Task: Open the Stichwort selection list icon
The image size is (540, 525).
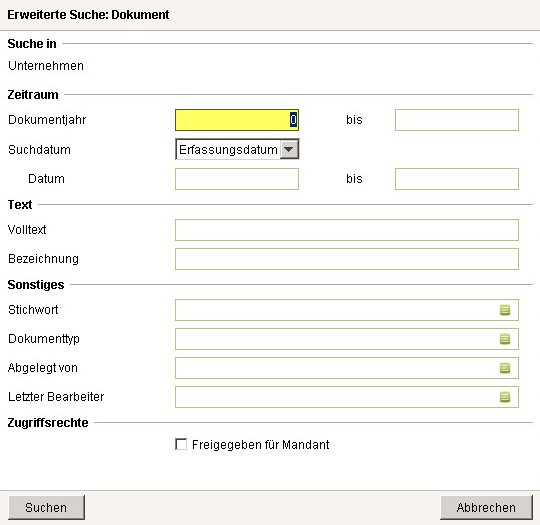Action: [x=505, y=310]
